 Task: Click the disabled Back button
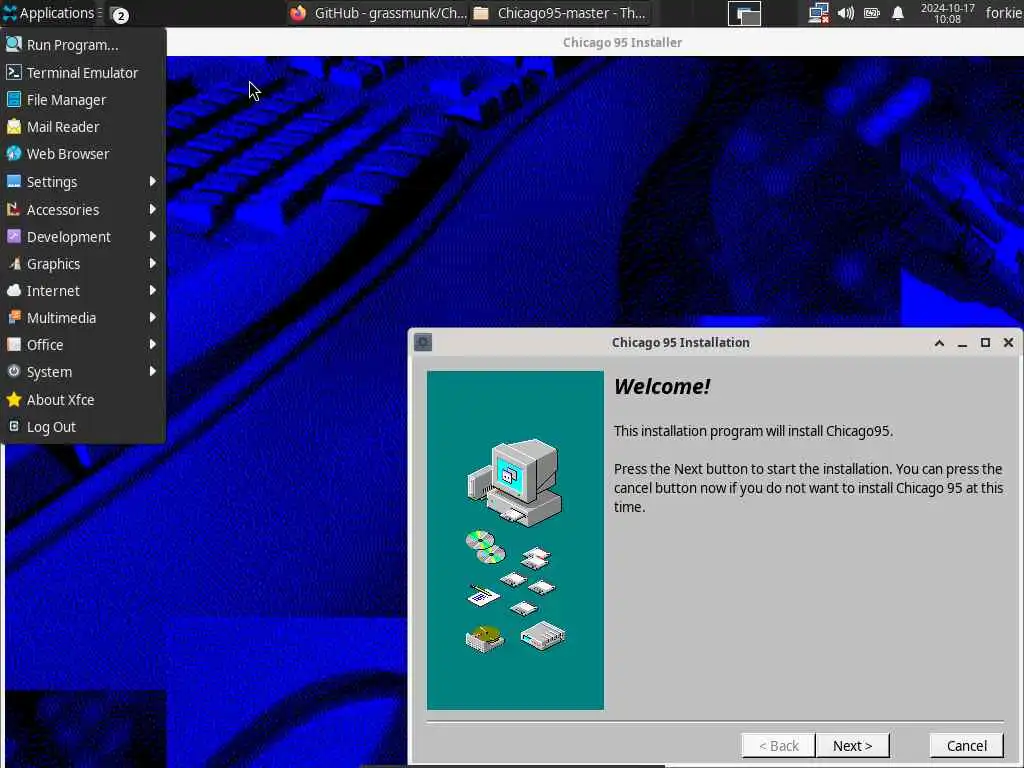click(778, 746)
